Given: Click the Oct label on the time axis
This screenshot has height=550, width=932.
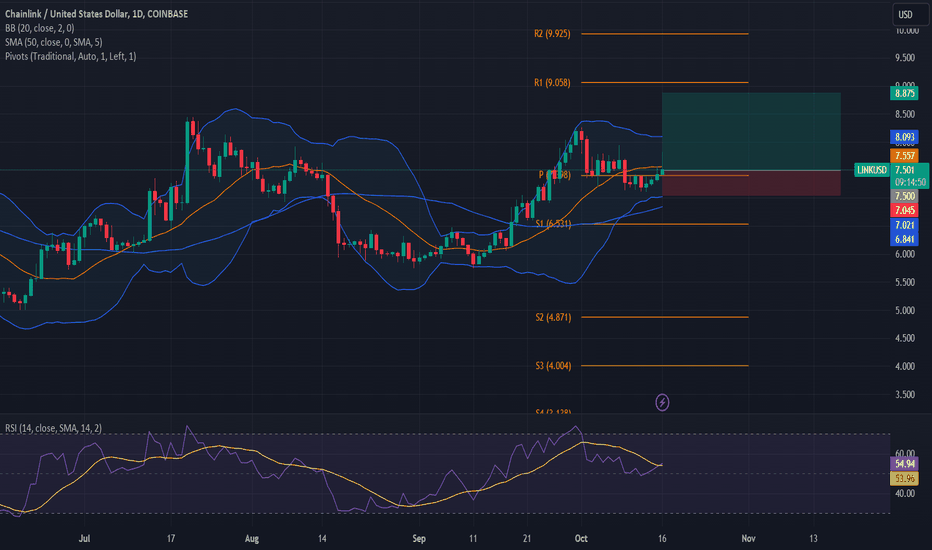Looking at the screenshot, I should [x=581, y=538].
